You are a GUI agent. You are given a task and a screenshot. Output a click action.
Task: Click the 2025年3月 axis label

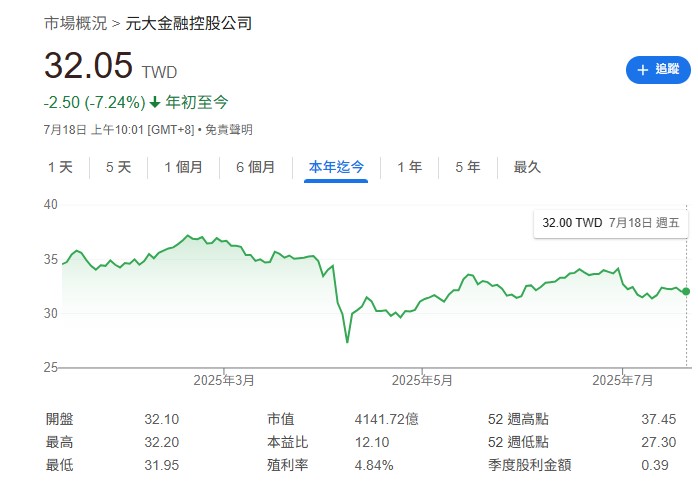[x=224, y=380]
